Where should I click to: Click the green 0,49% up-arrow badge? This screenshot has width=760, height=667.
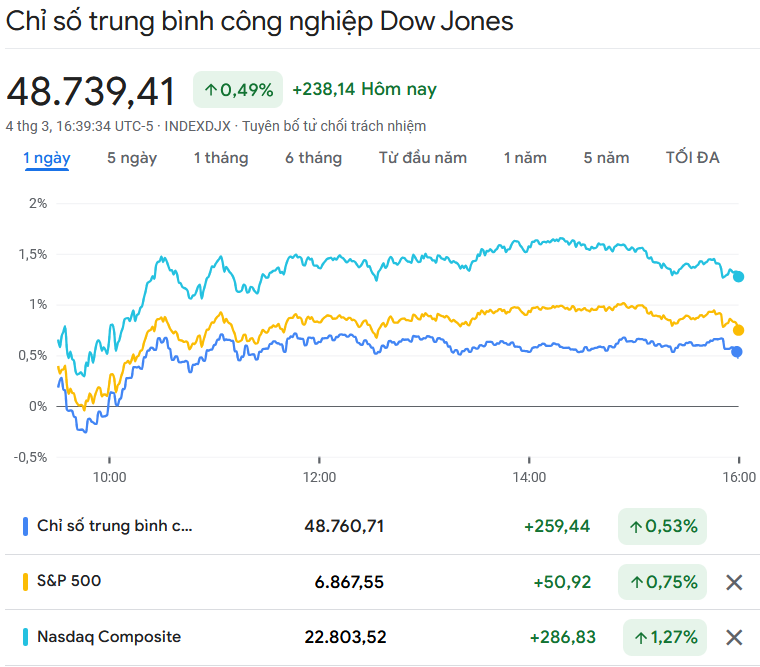point(238,90)
